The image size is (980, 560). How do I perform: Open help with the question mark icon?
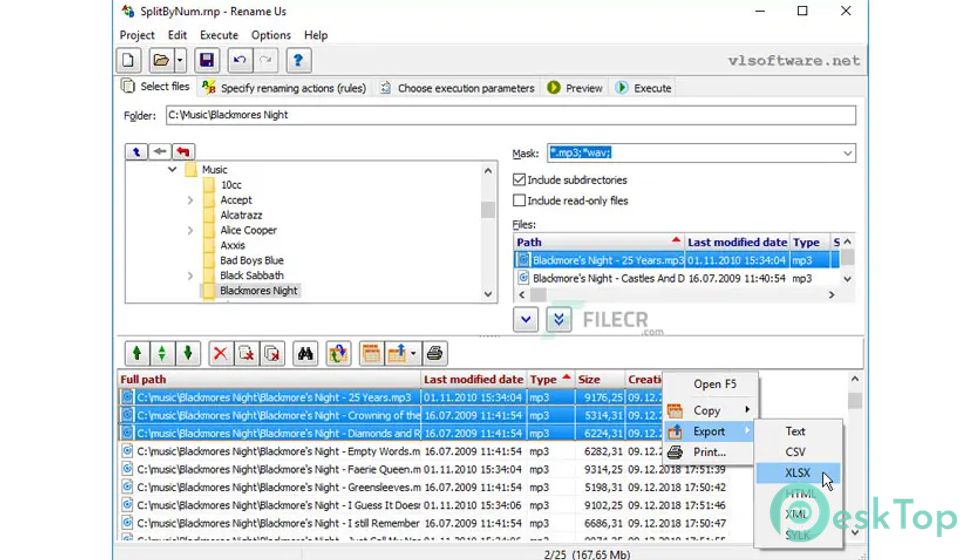(x=298, y=61)
